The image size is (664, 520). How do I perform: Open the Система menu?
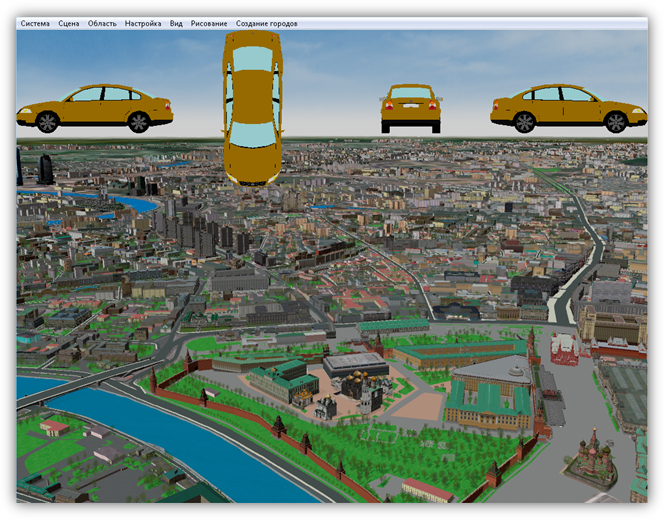point(34,23)
